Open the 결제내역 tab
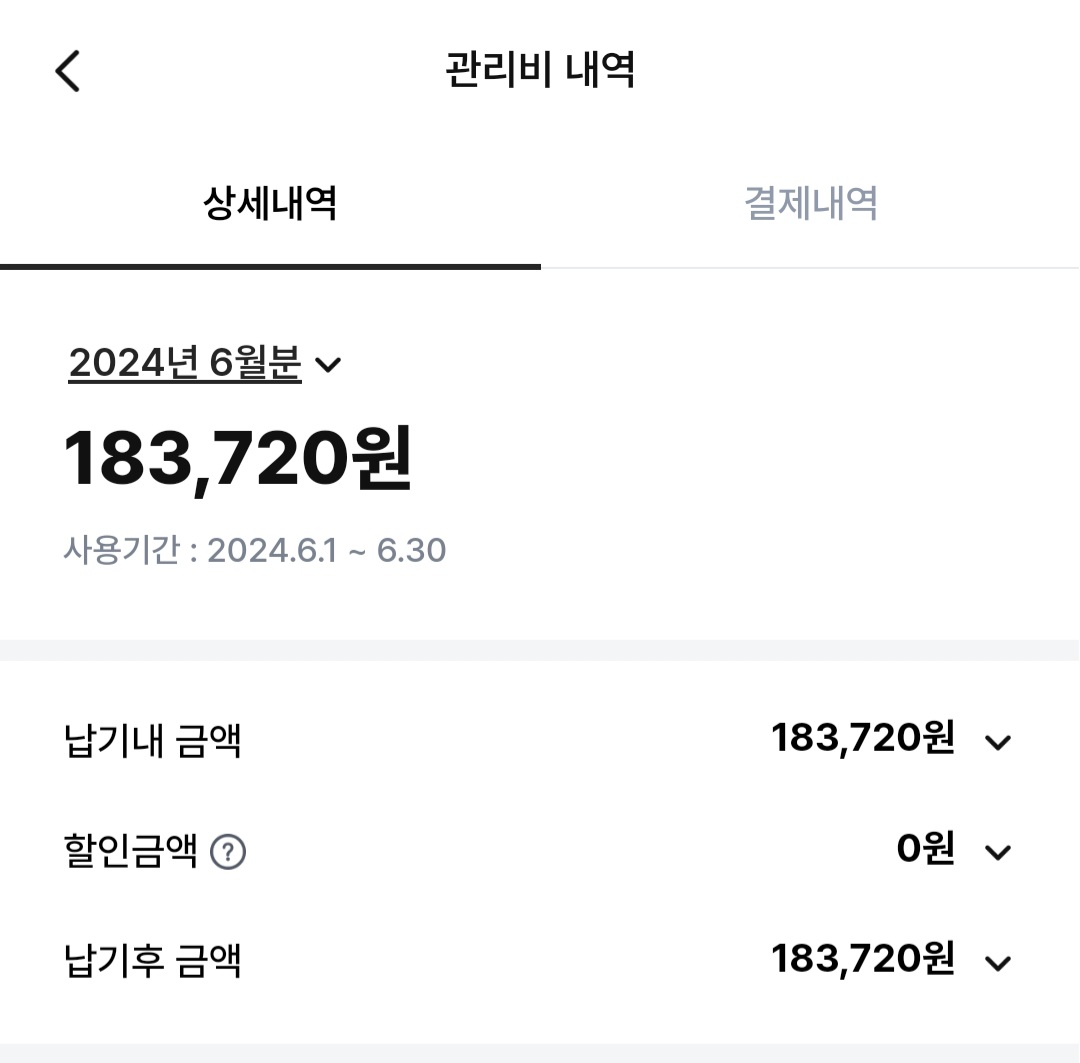The height and width of the screenshot is (1063, 1080). click(x=810, y=204)
